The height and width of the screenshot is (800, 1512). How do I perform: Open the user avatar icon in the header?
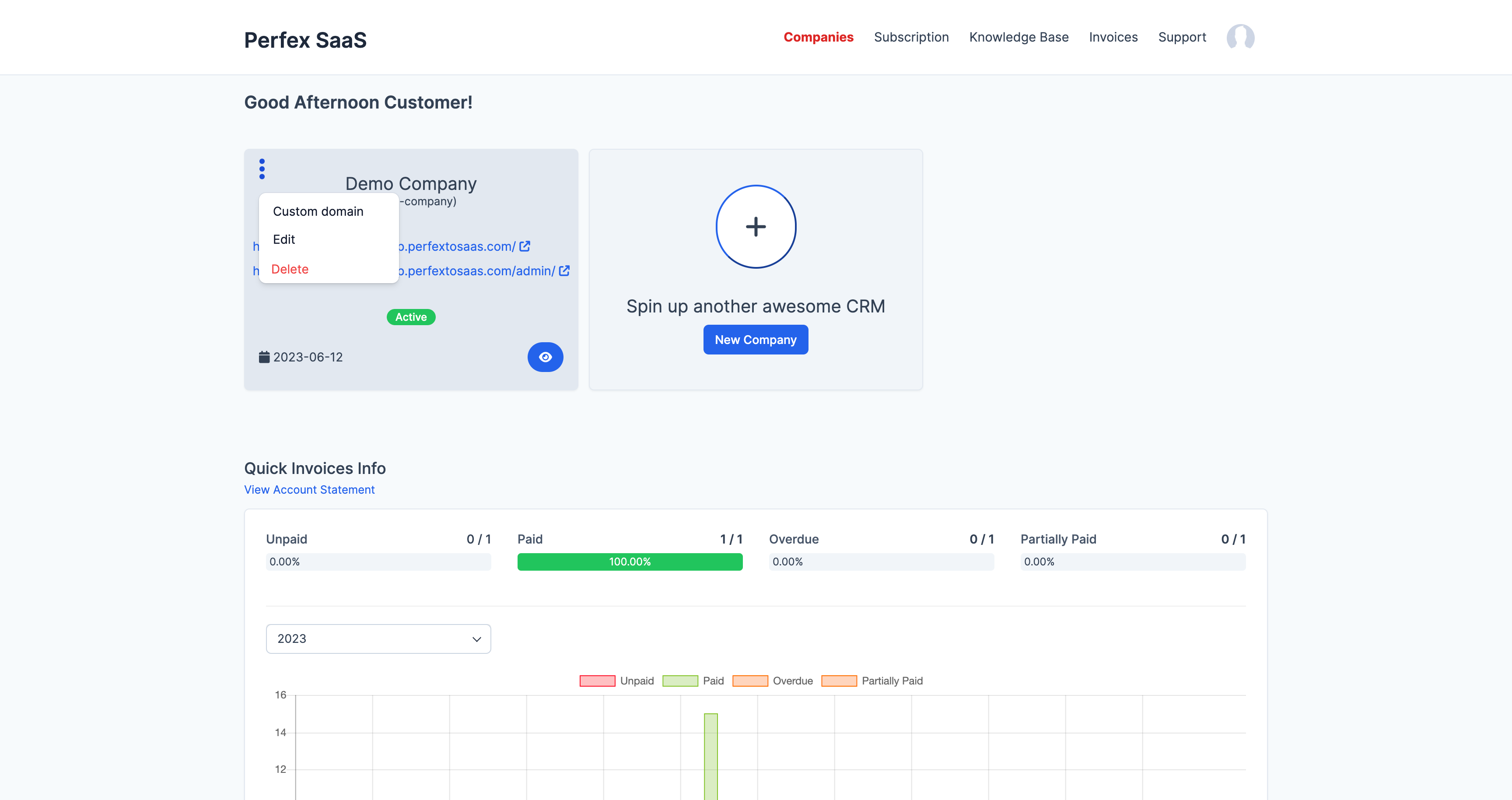(1241, 37)
